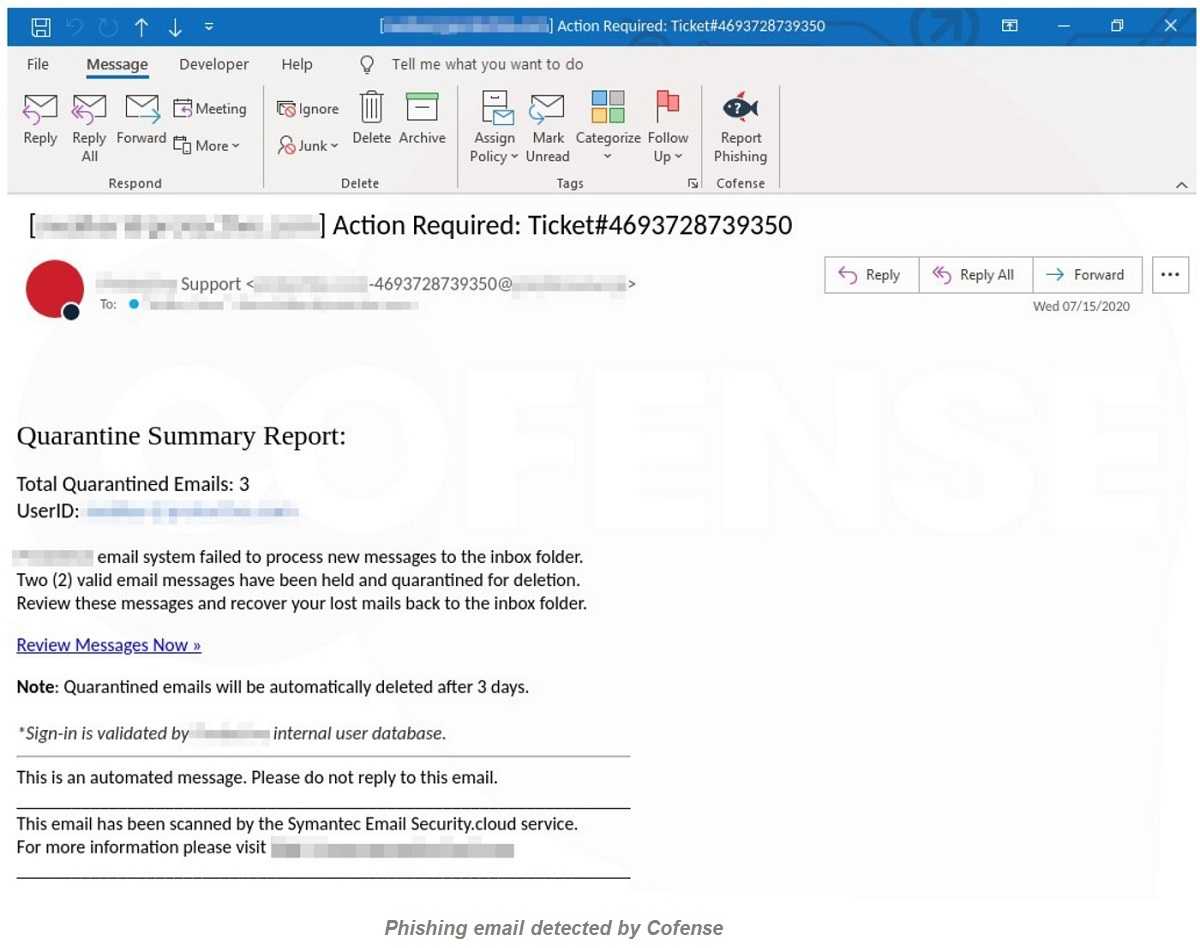Go to the previous item with the up arrow
The image size is (1200, 948).
tap(141, 27)
